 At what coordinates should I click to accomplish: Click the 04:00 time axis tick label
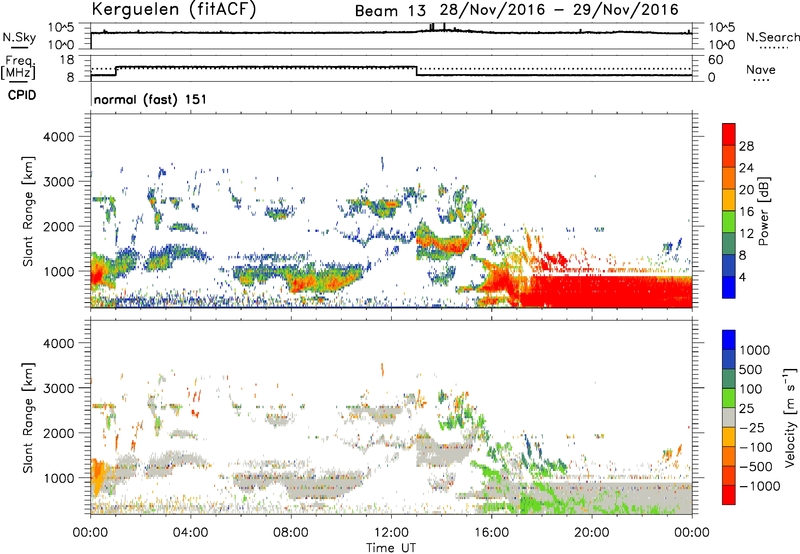coord(190,533)
